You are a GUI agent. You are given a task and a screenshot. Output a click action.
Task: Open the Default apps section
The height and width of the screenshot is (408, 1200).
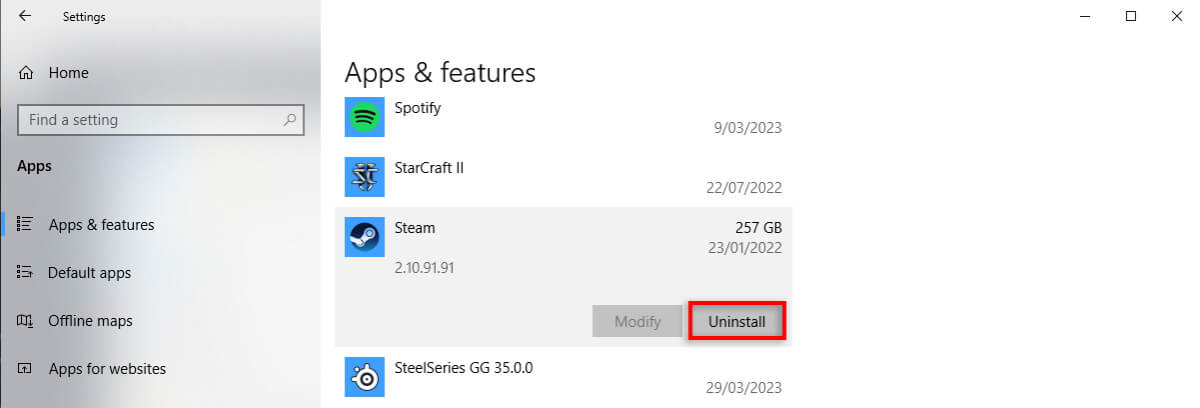pos(89,272)
